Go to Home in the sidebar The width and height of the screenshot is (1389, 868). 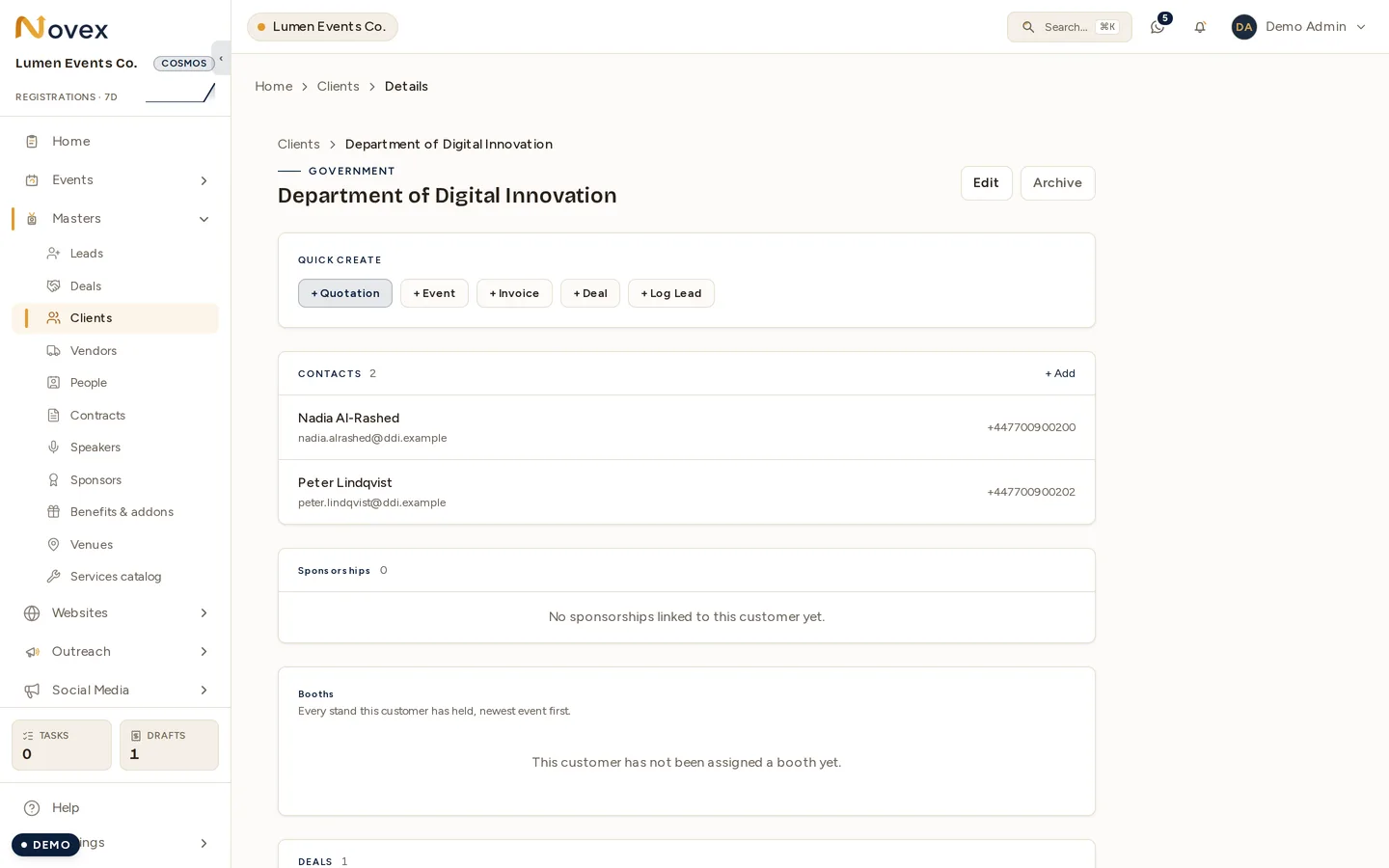115,142
